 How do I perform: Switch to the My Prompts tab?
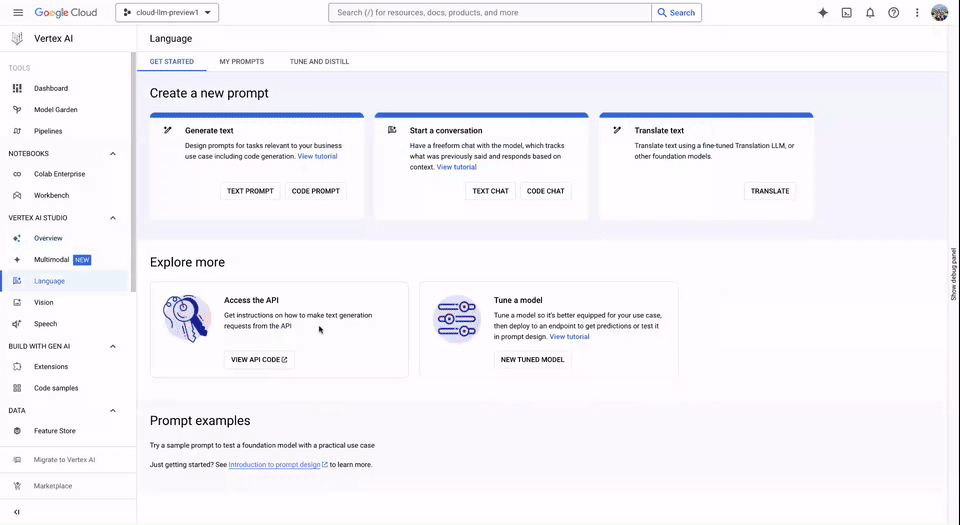coord(242,61)
